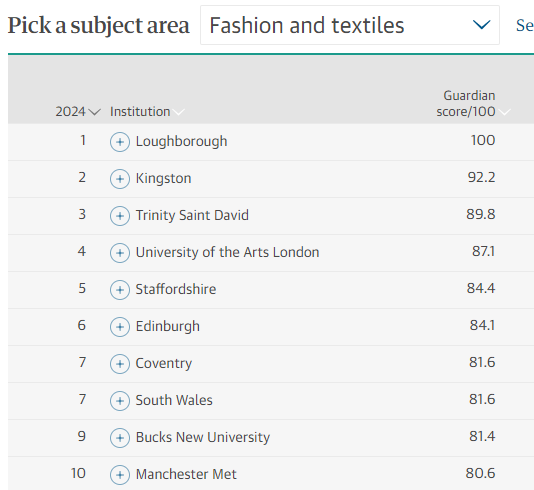This screenshot has width=534, height=490.
Task: Open the Fashion and textiles subject dropdown
Action: point(350,25)
